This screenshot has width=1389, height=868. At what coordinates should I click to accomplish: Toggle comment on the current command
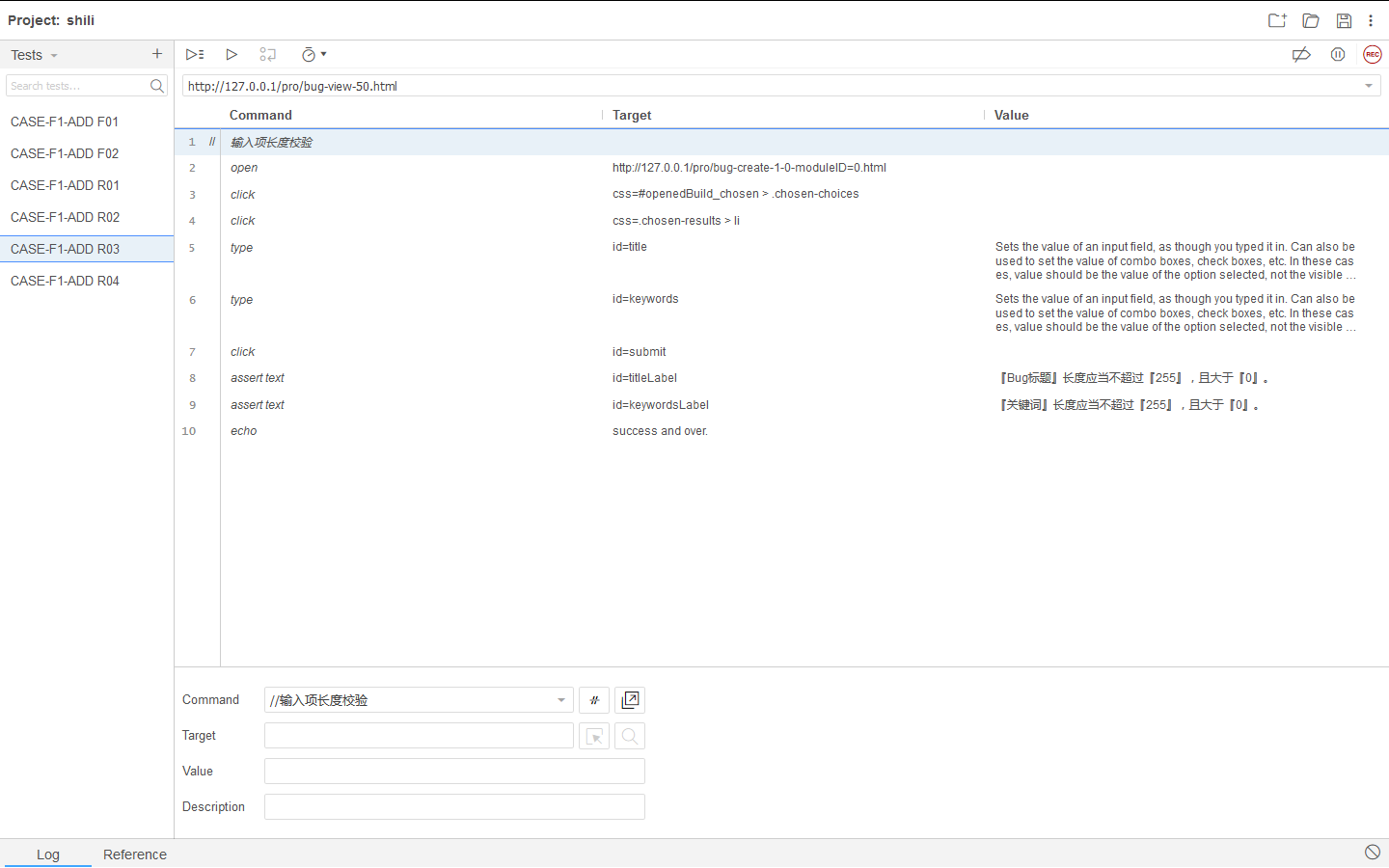(x=593, y=699)
